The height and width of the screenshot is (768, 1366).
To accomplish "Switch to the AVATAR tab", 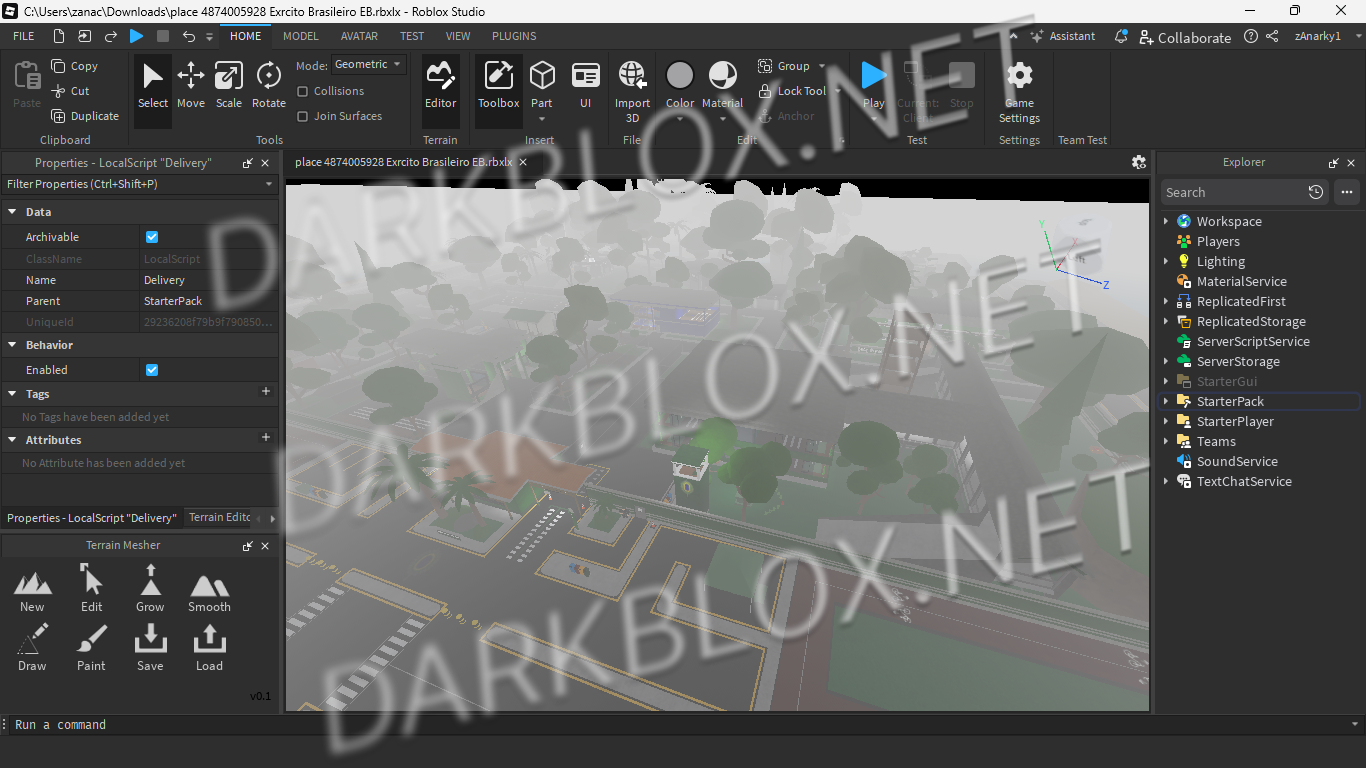I will pos(359,36).
